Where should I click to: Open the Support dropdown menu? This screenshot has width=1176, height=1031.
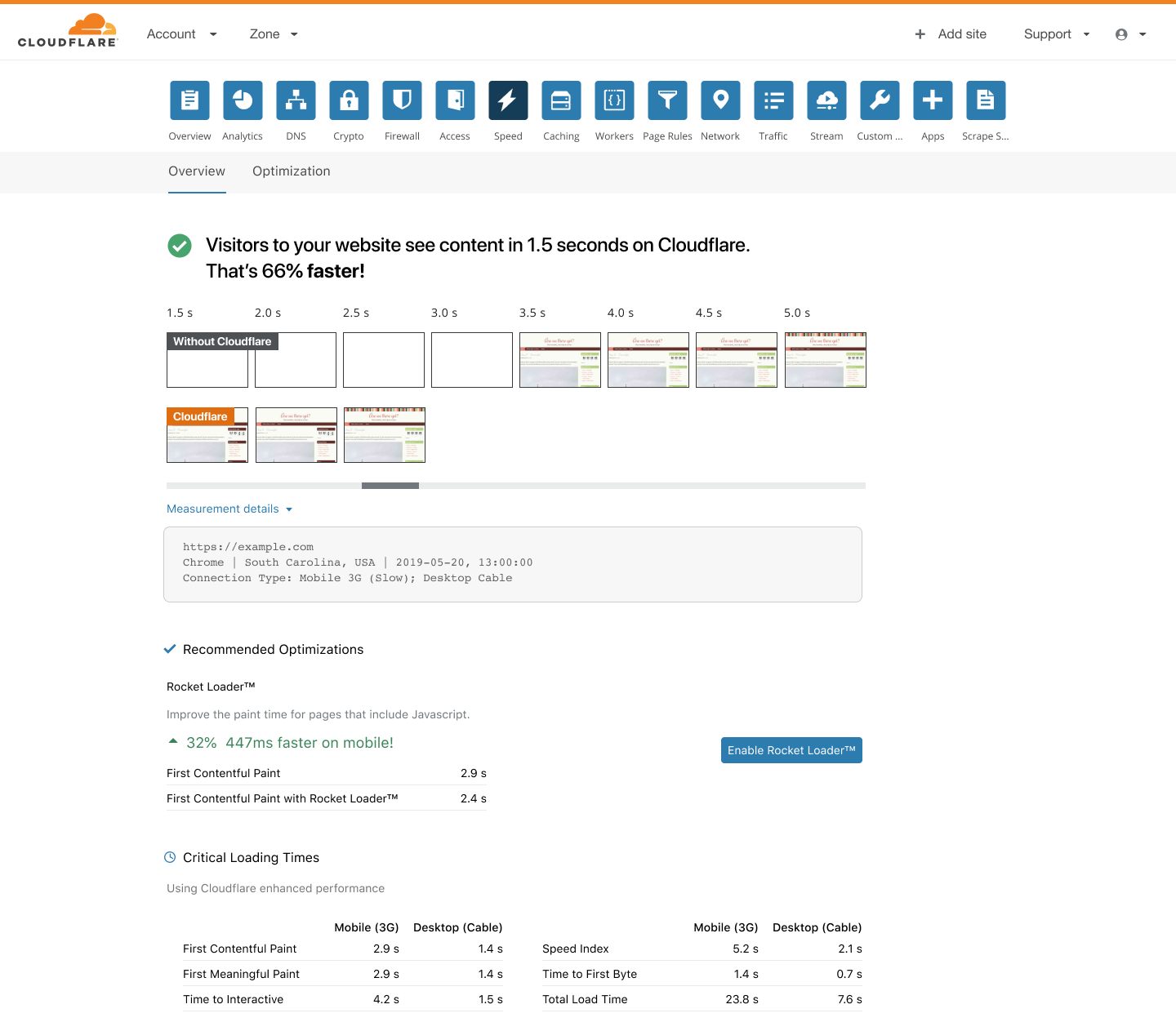(x=1056, y=34)
